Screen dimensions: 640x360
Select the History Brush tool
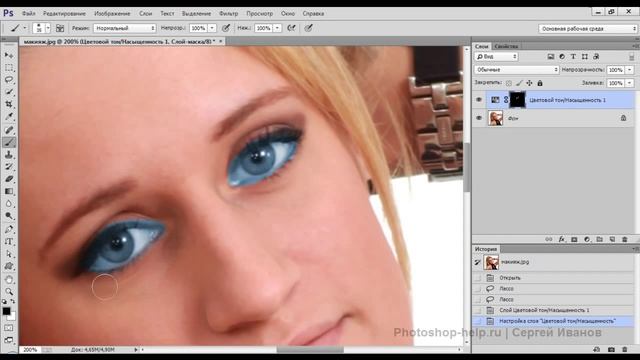click(9, 167)
